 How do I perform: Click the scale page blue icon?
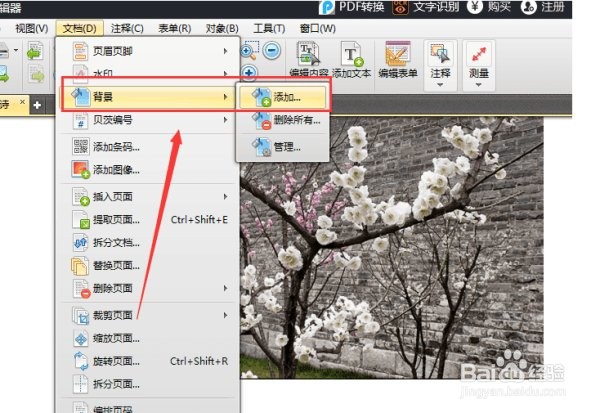tap(81, 339)
